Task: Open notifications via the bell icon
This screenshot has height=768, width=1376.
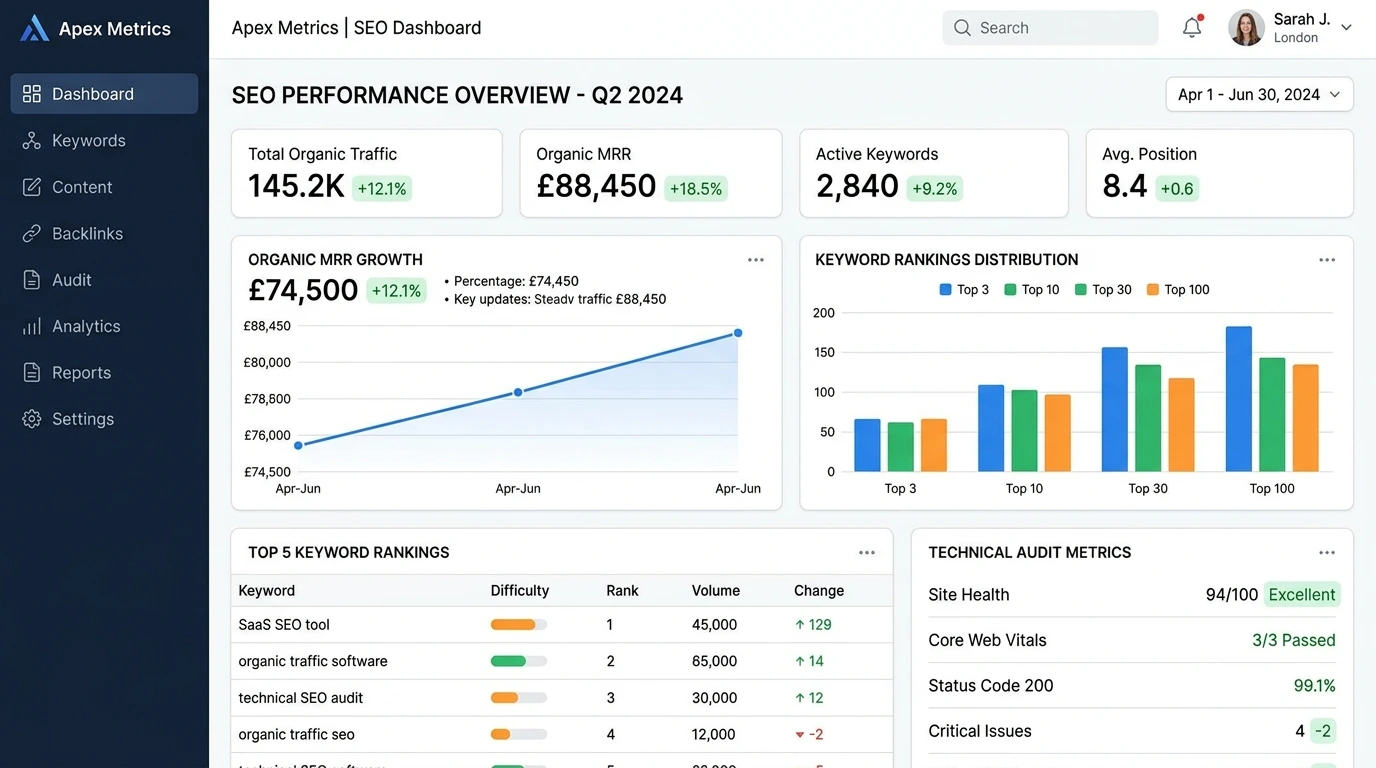Action: point(1192,27)
